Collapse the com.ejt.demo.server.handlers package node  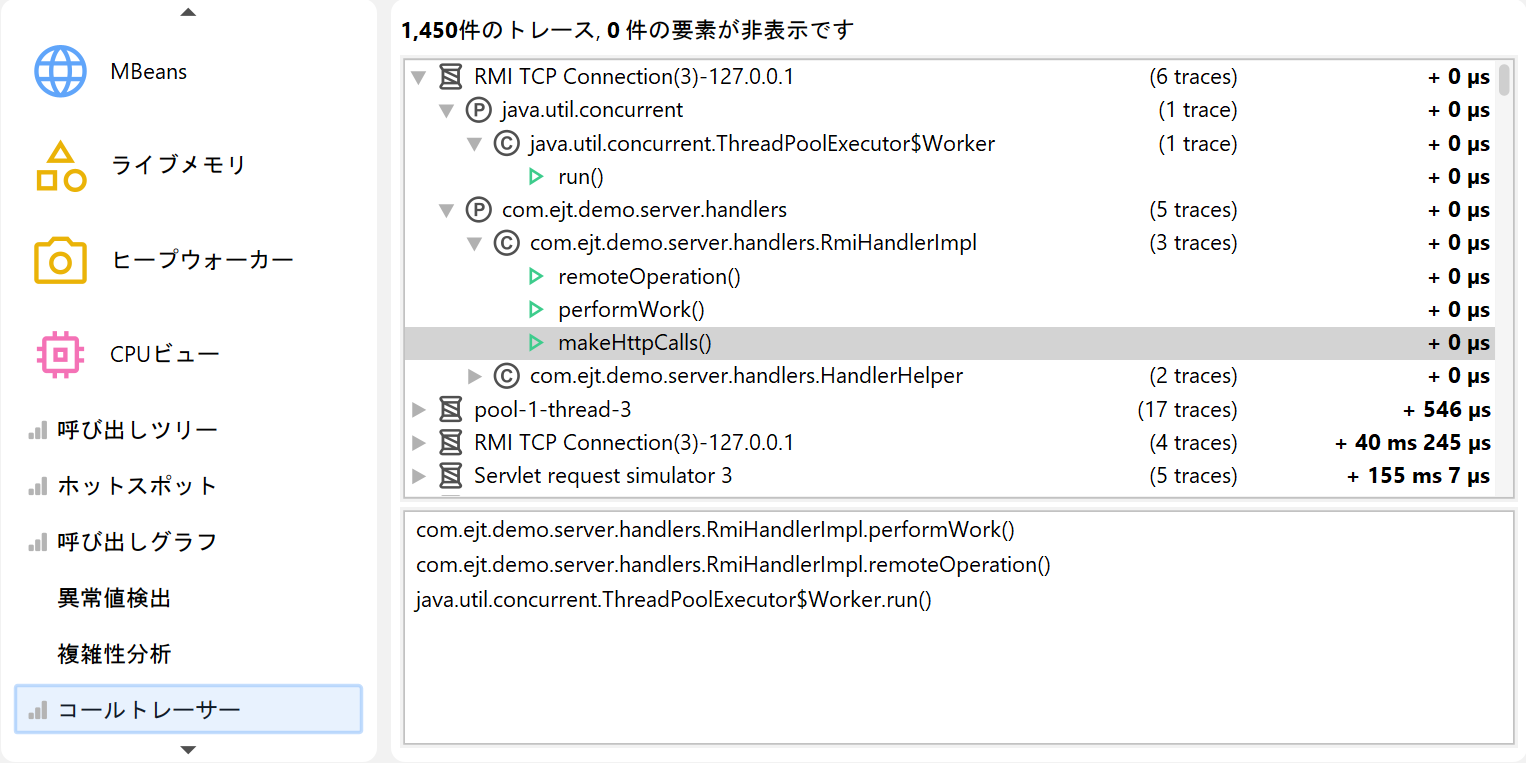pos(446,210)
